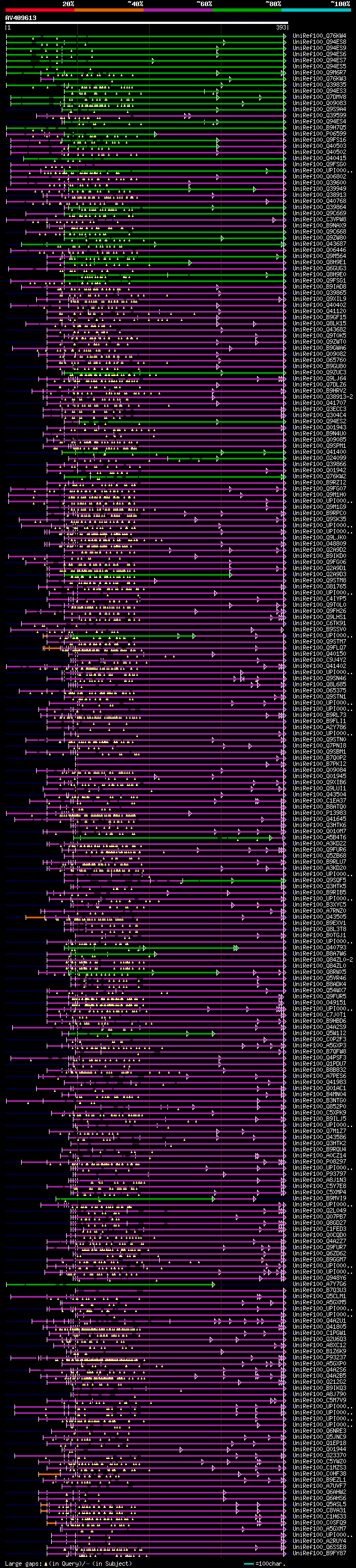Select hit UniRef100_Q9S9A4
356x1568 pixels.
[319, 109]
